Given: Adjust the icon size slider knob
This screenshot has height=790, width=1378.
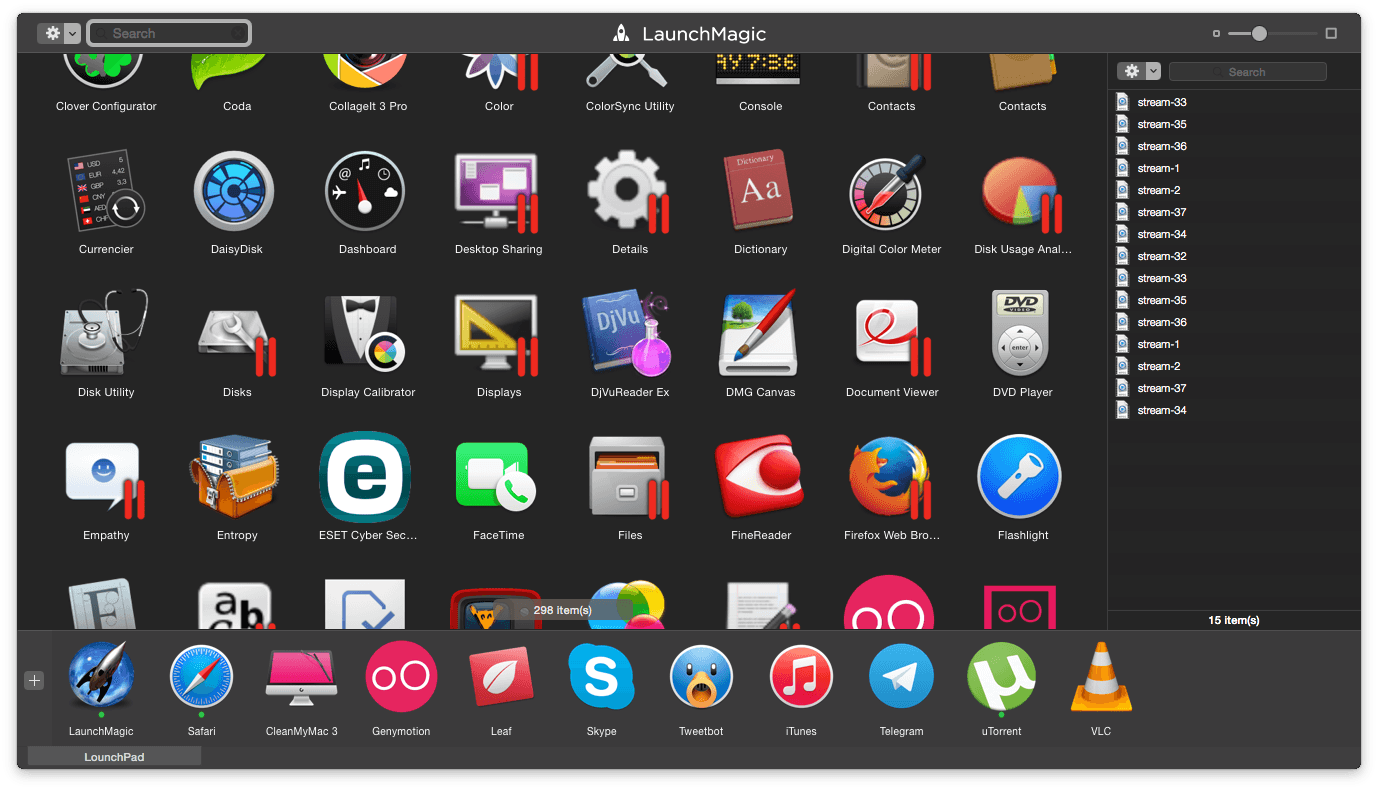Looking at the screenshot, I should click(x=1259, y=33).
